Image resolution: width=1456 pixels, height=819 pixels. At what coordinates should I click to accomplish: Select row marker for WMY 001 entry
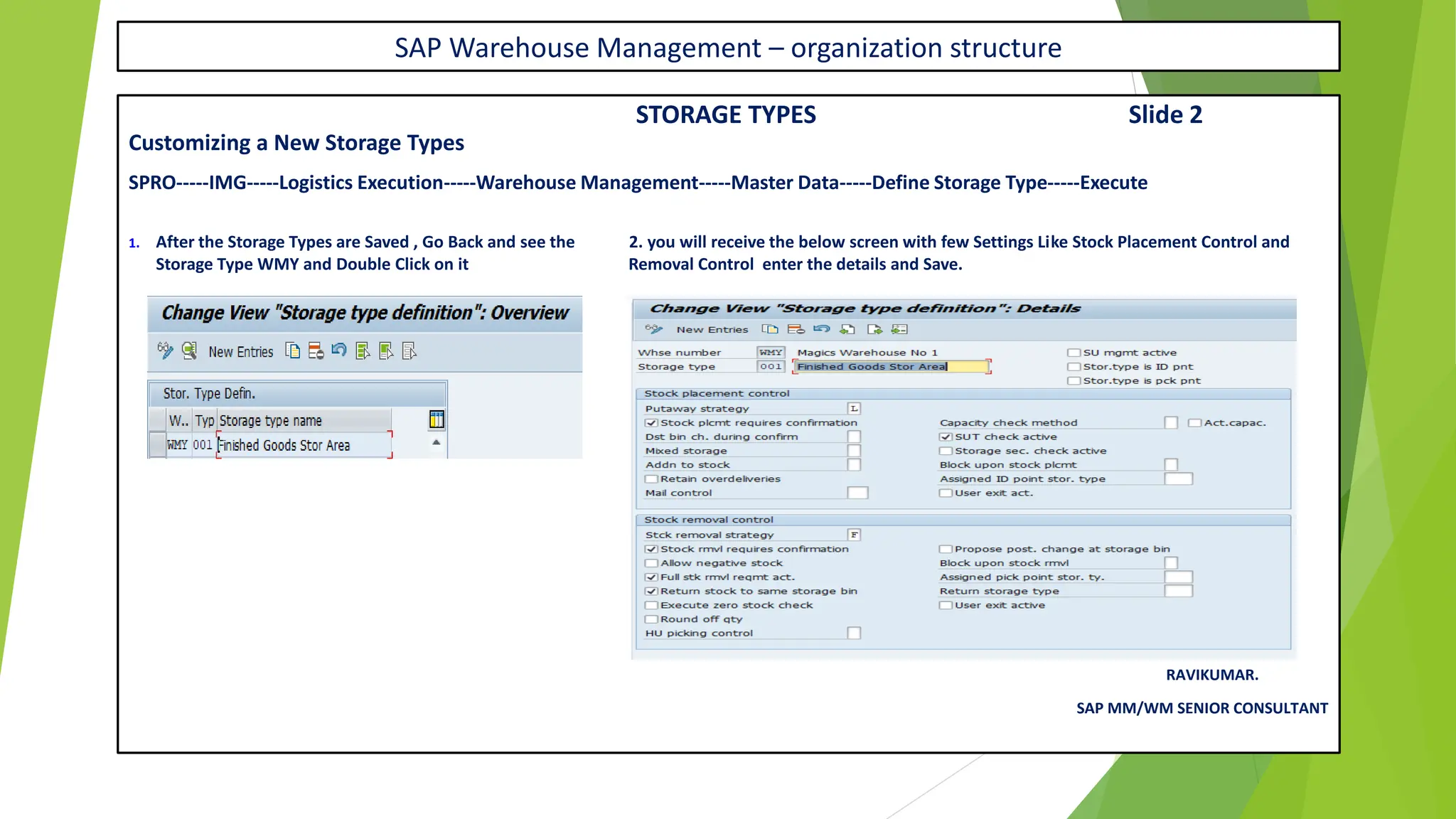pos(157,445)
